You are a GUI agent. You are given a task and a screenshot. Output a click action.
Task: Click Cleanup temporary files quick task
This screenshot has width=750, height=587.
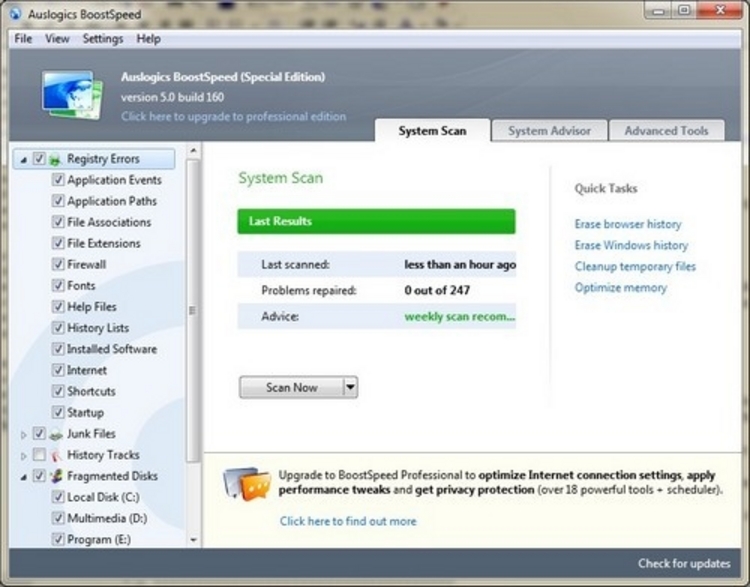point(635,266)
